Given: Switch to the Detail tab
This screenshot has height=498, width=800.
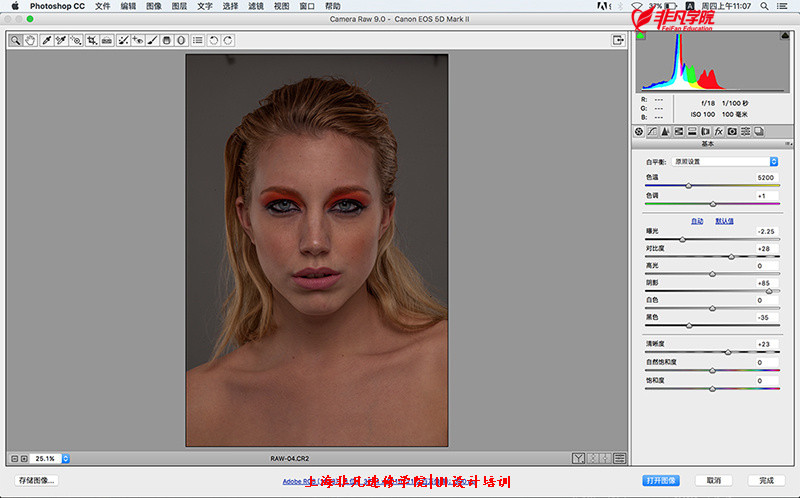Looking at the screenshot, I should point(665,132).
